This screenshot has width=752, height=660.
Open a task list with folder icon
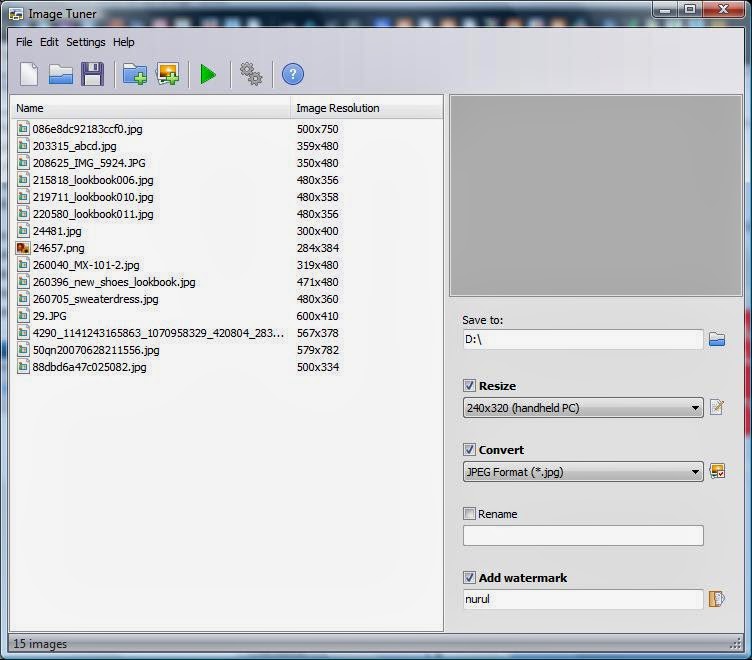click(61, 74)
